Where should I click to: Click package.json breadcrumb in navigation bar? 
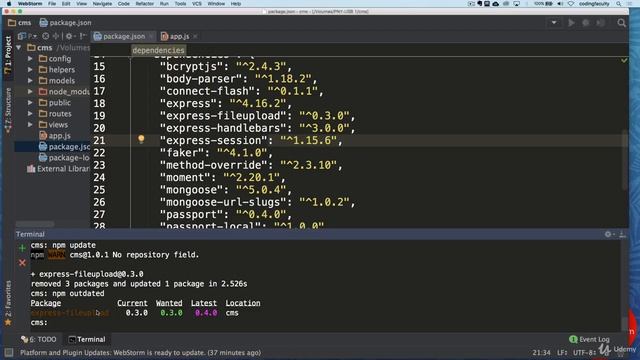(65, 23)
